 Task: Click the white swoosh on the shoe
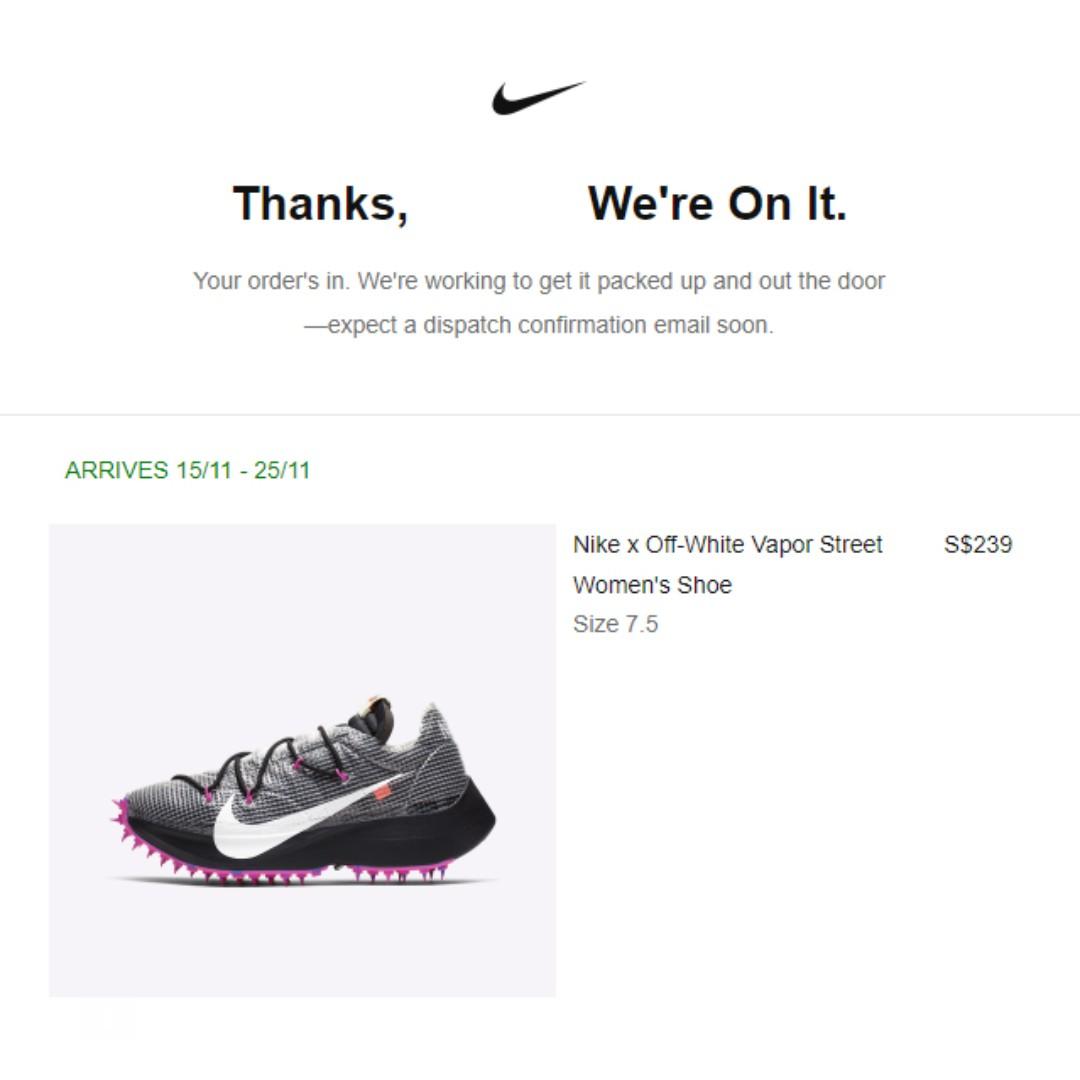click(303, 818)
